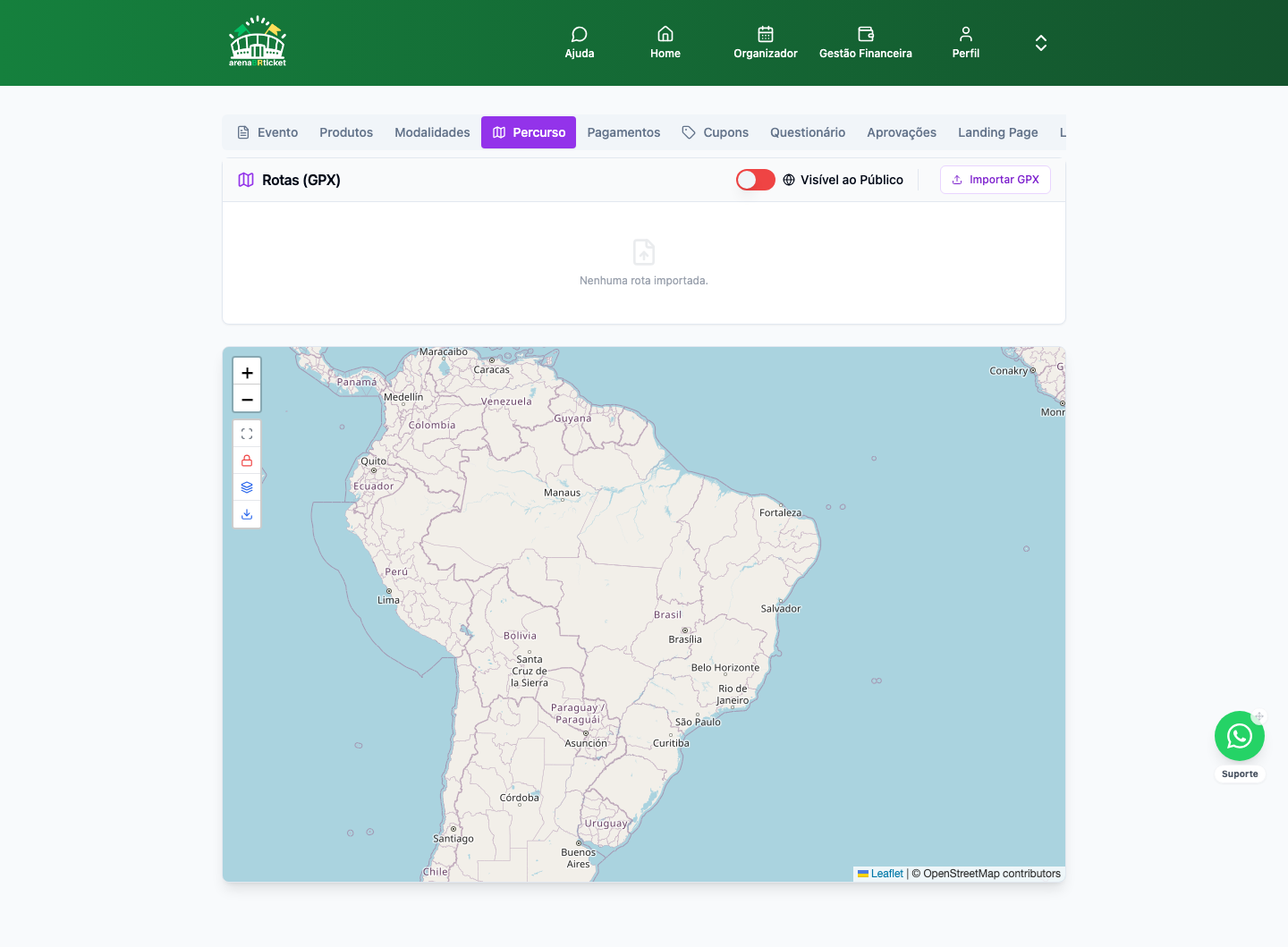Viewport: 1288px width, 947px height.
Task: Click the red lock map icon
Action: (247, 461)
